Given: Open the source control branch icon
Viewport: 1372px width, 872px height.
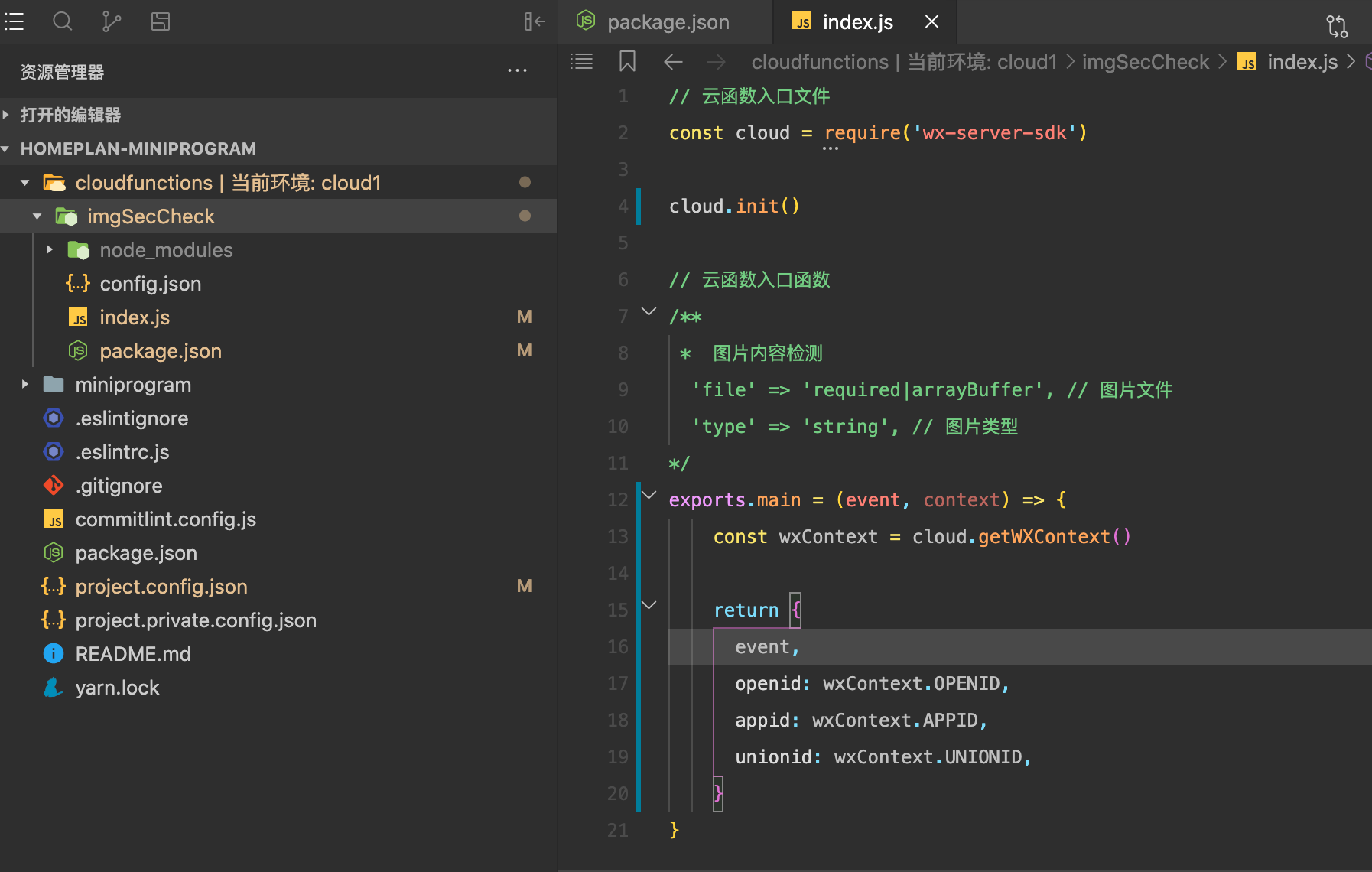Looking at the screenshot, I should pos(112,21).
